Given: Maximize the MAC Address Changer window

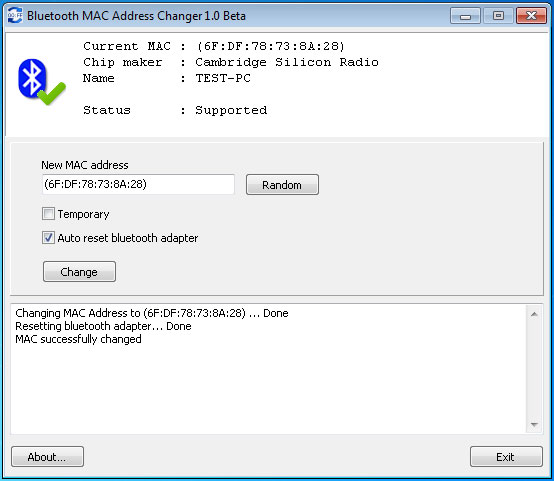Looking at the screenshot, I should tap(498, 16).
